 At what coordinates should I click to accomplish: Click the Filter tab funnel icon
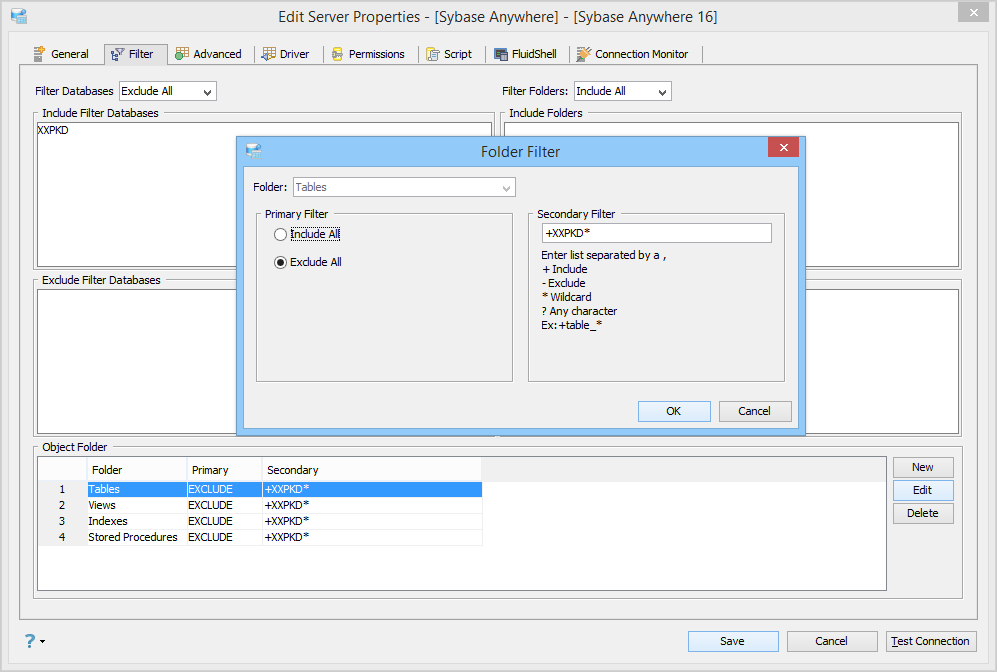point(118,55)
